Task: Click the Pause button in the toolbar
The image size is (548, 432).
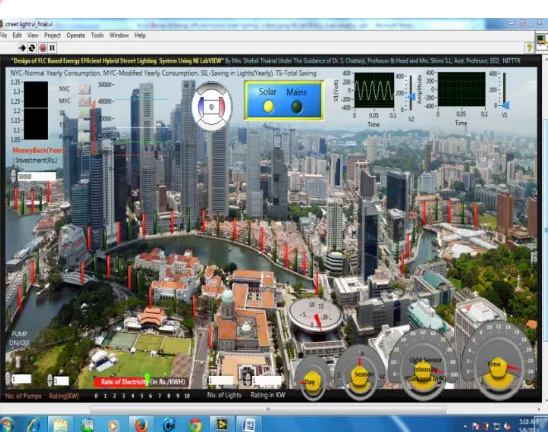Action: (52, 48)
